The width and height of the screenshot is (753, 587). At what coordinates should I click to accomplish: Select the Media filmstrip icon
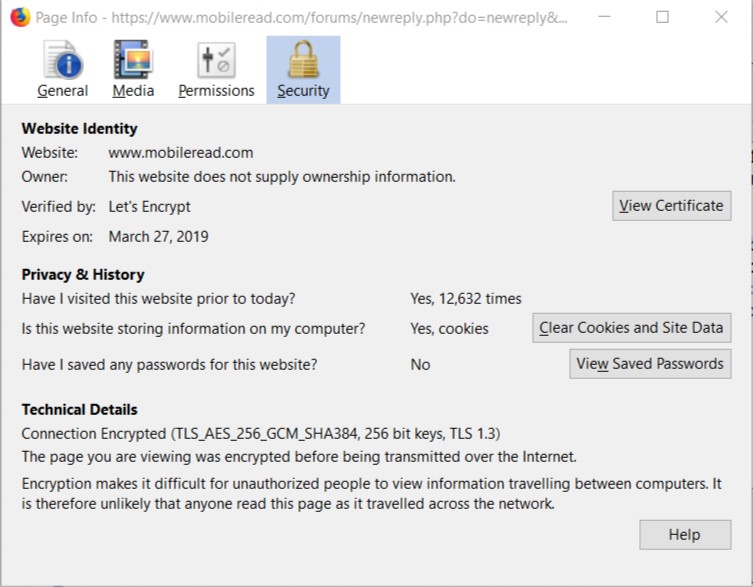point(133,61)
